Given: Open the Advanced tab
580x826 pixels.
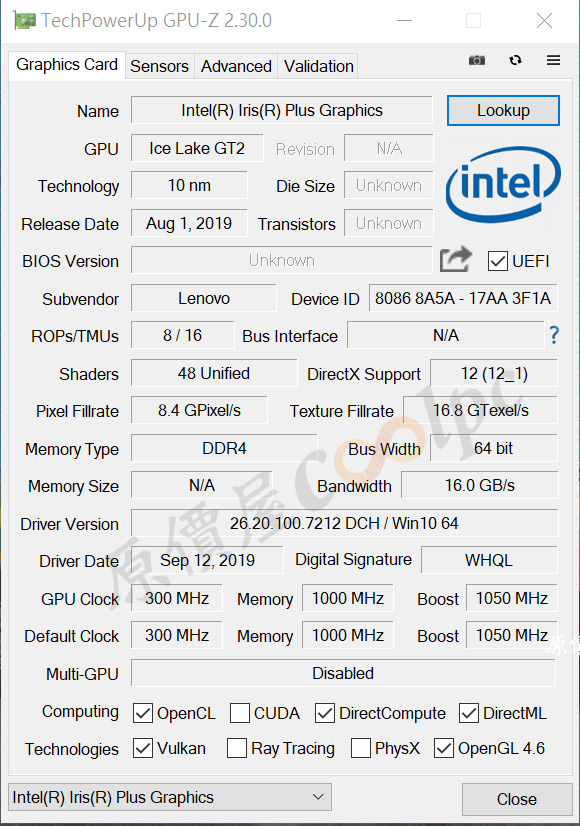Looking at the screenshot, I should click(236, 66).
